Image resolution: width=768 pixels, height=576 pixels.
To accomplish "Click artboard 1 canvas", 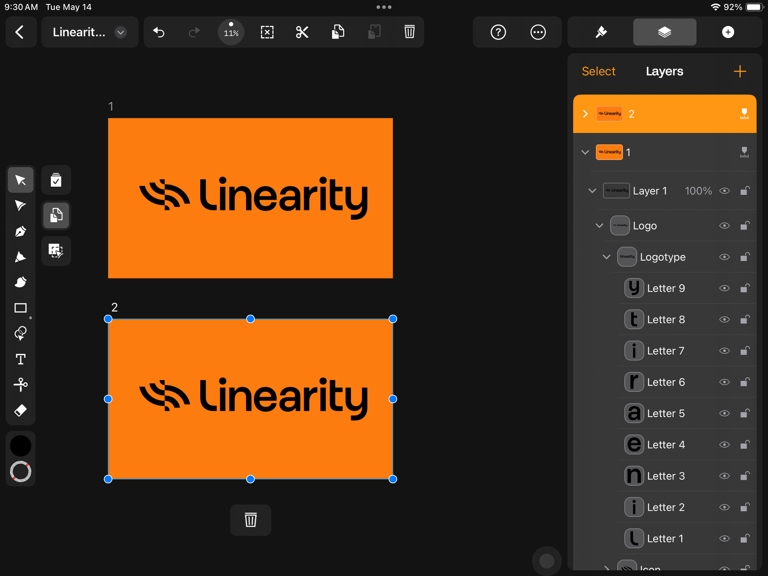I will tap(250, 198).
